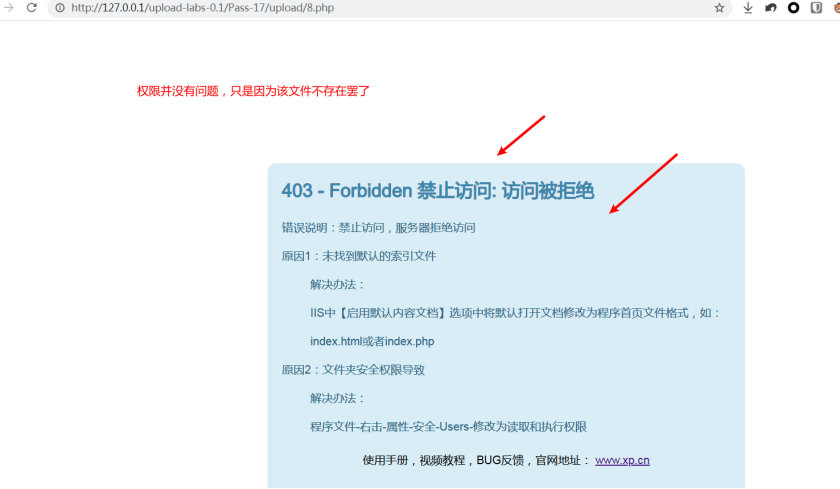
Task: Click the text index.html或者index.php
Action: point(372,341)
